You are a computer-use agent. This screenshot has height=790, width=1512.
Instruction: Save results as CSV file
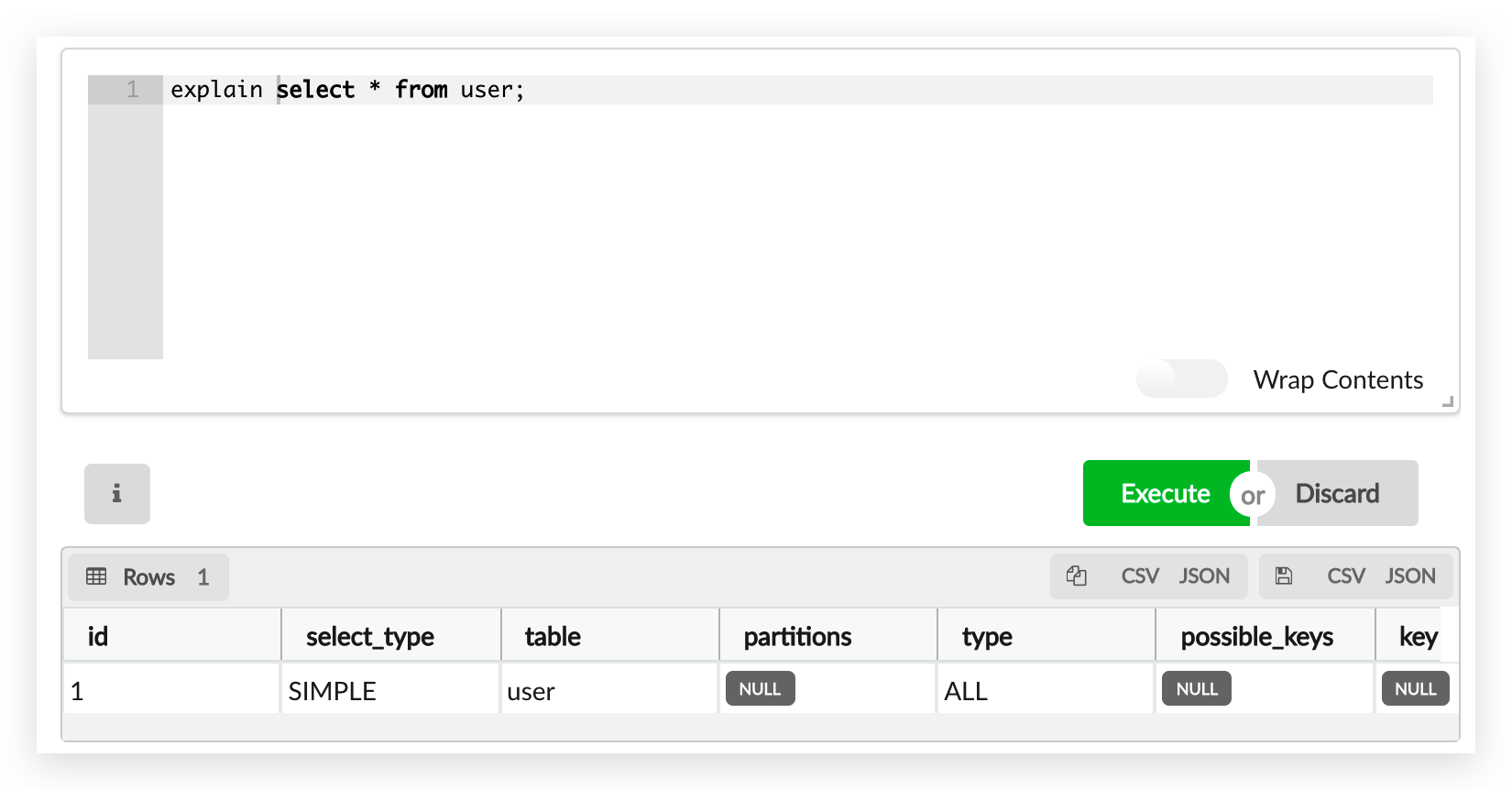tap(1346, 576)
